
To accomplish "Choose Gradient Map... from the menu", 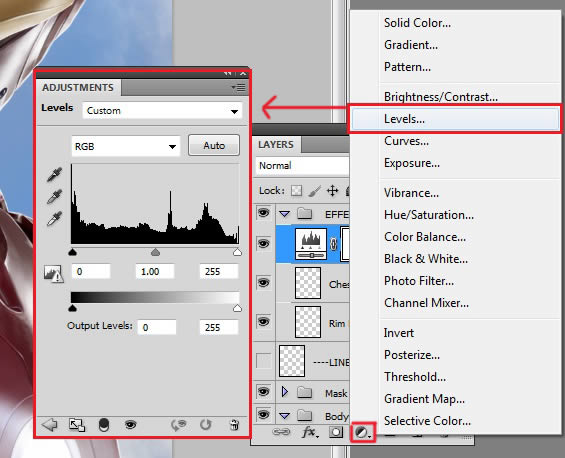I will tap(424, 399).
